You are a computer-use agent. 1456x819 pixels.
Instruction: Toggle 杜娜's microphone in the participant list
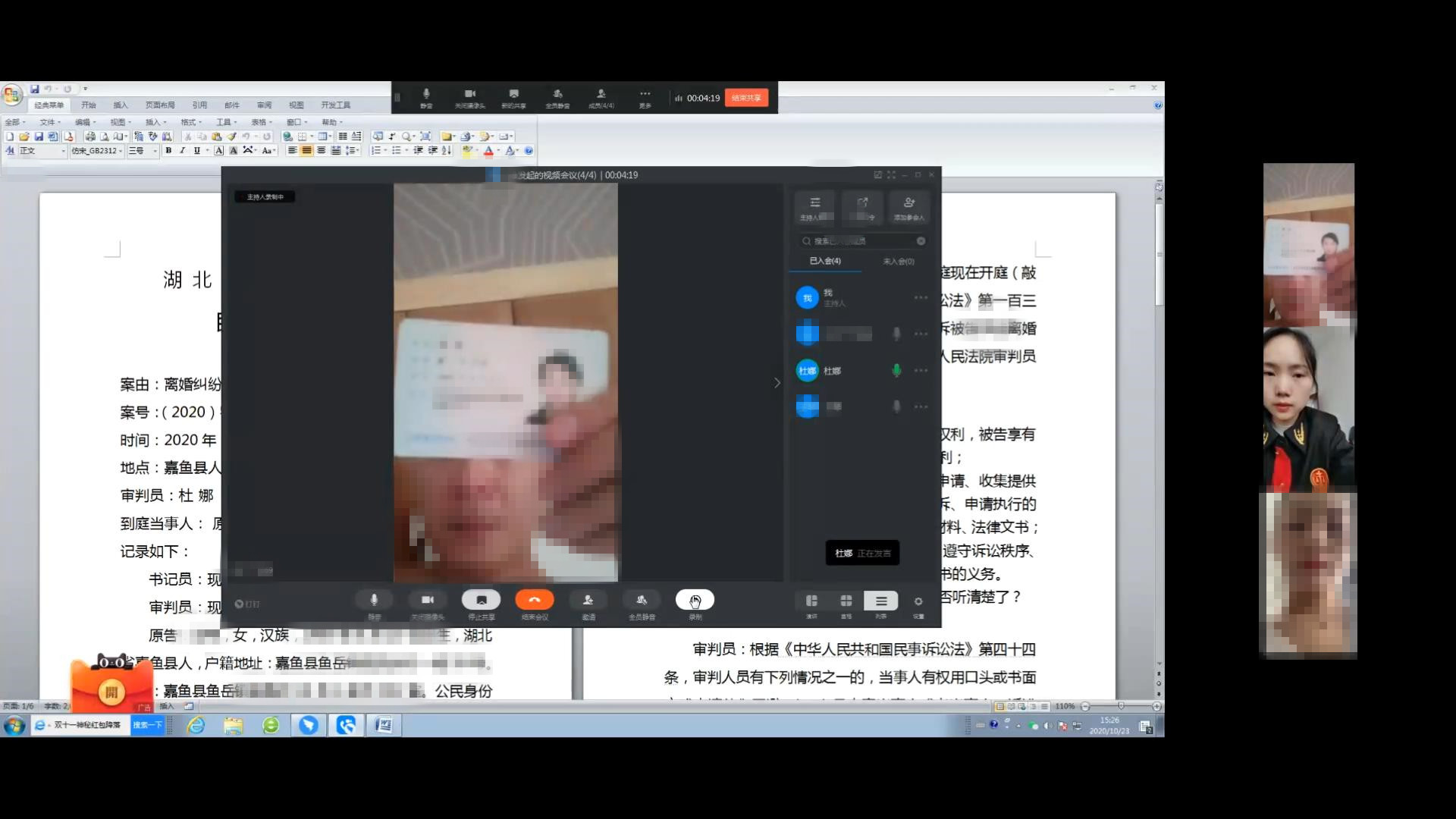point(896,370)
